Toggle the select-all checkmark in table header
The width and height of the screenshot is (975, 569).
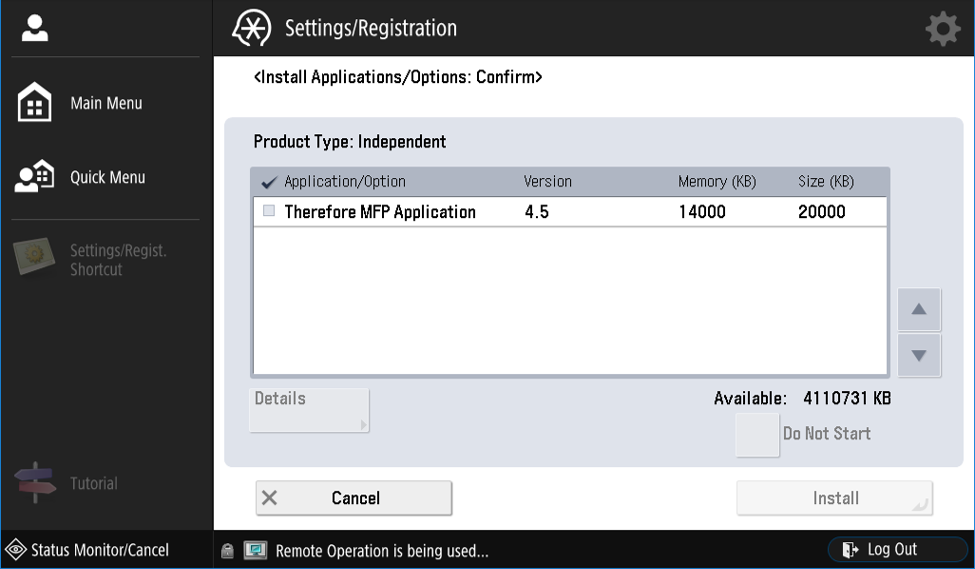point(269,182)
